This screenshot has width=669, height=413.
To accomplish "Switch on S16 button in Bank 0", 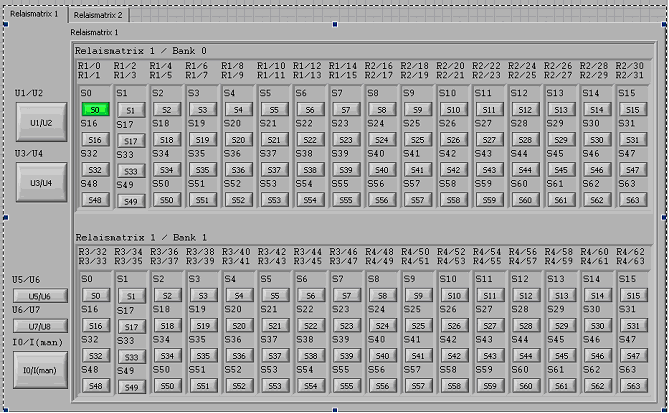I will (x=95, y=140).
